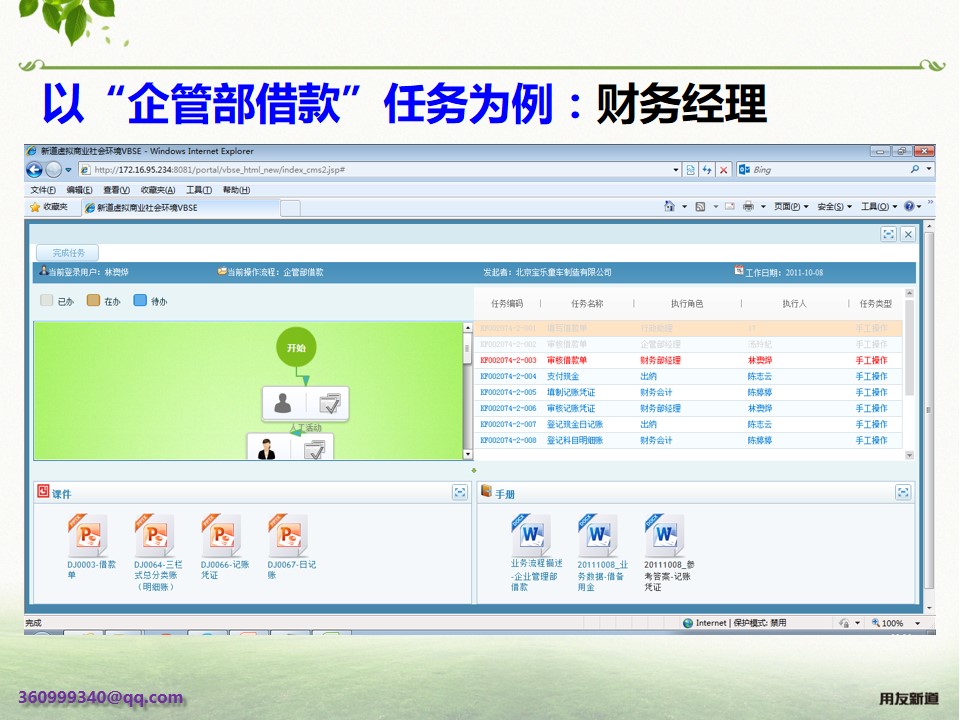Click the IE forward navigation button

(54, 170)
